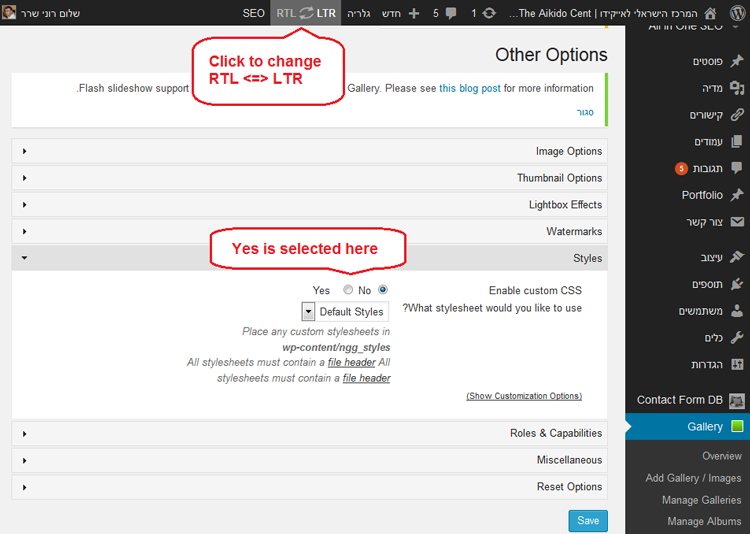Viewport: 750px width, 534px height.
Task: Click the user avatar in admin bar
Action: pyautogui.click(x=9, y=13)
